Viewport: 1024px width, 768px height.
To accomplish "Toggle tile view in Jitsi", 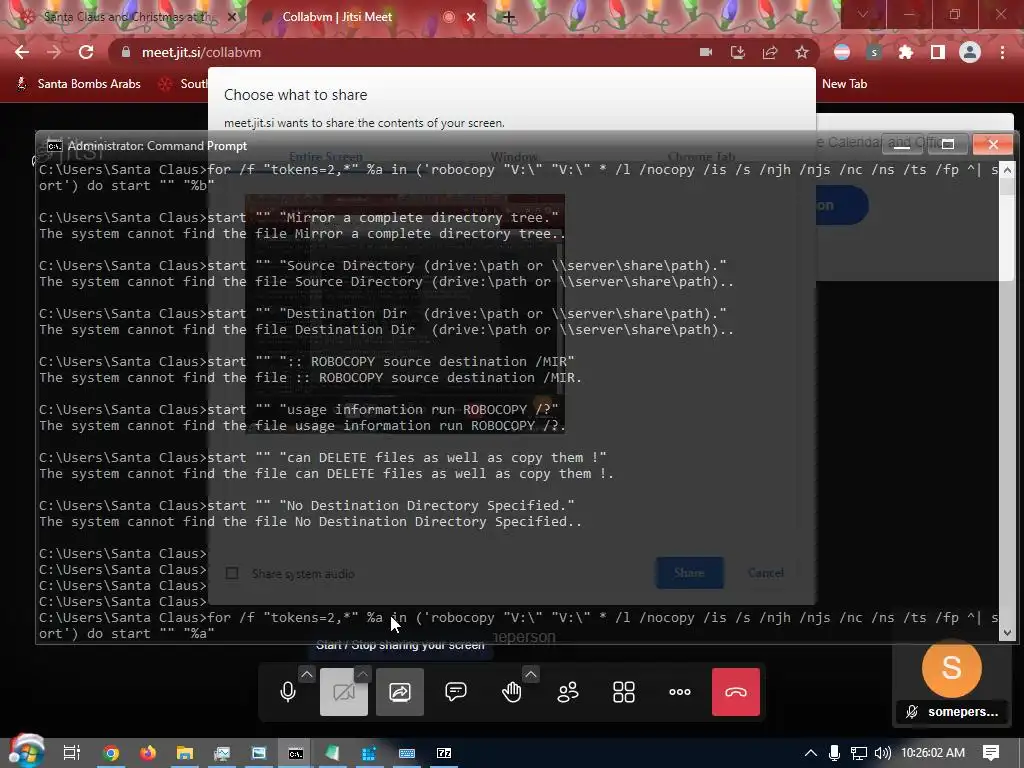I will click(x=624, y=692).
